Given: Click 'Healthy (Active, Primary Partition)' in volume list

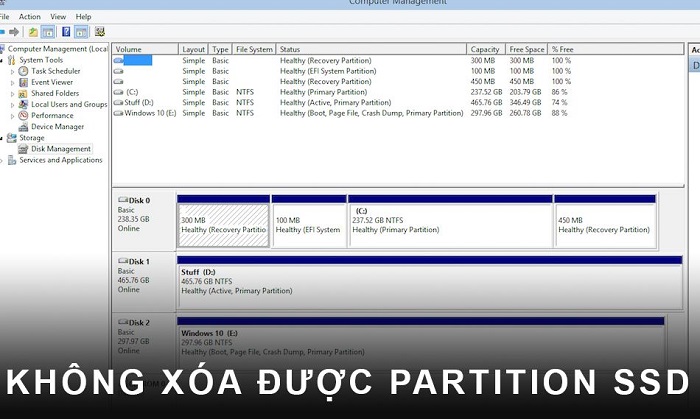Looking at the screenshot, I should 335,103.
